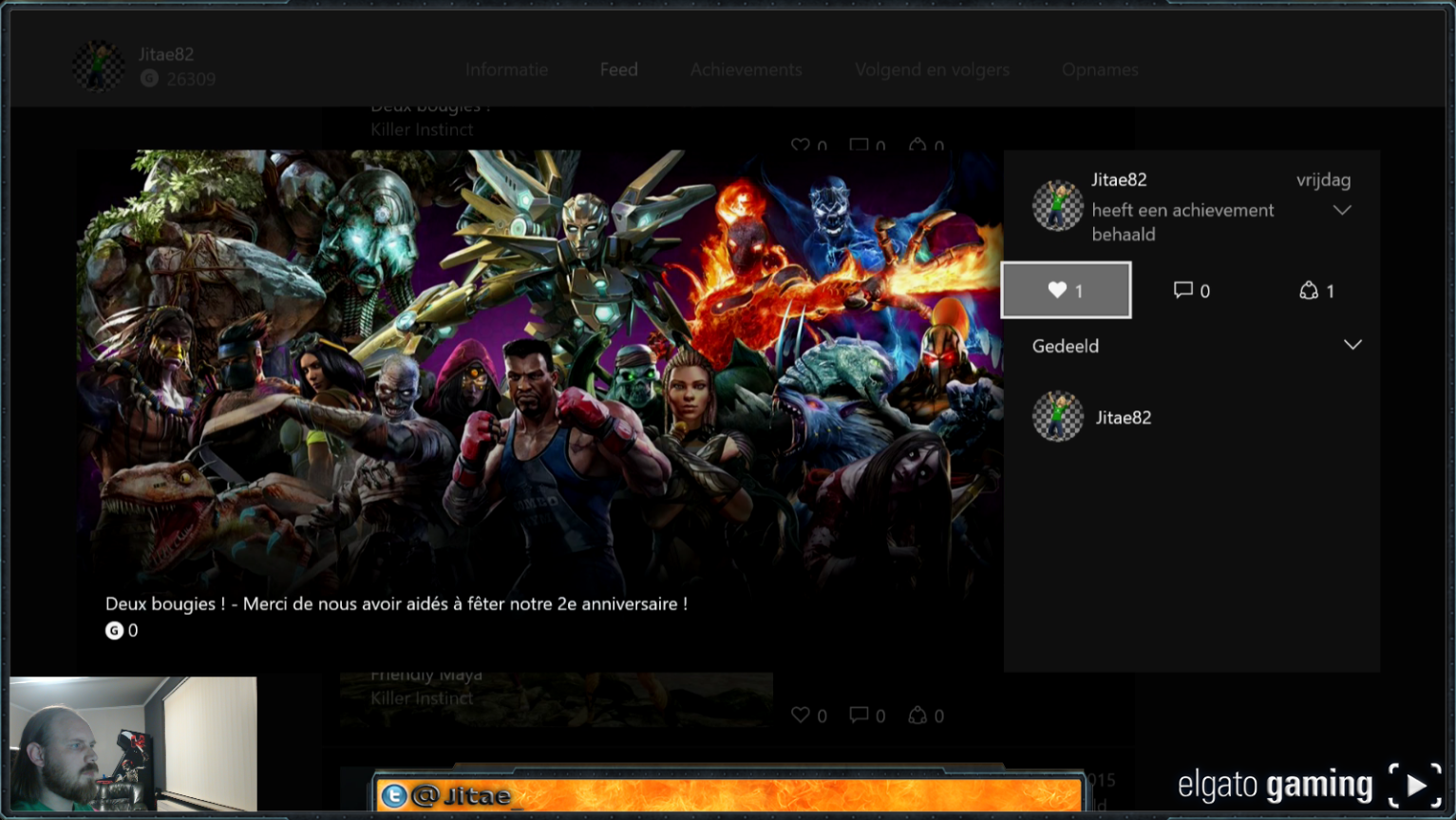The image size is (1456, 820).
Task: Click the Friendly Maya Killer Instinct feed entry
Action: (x=556, y=699)
